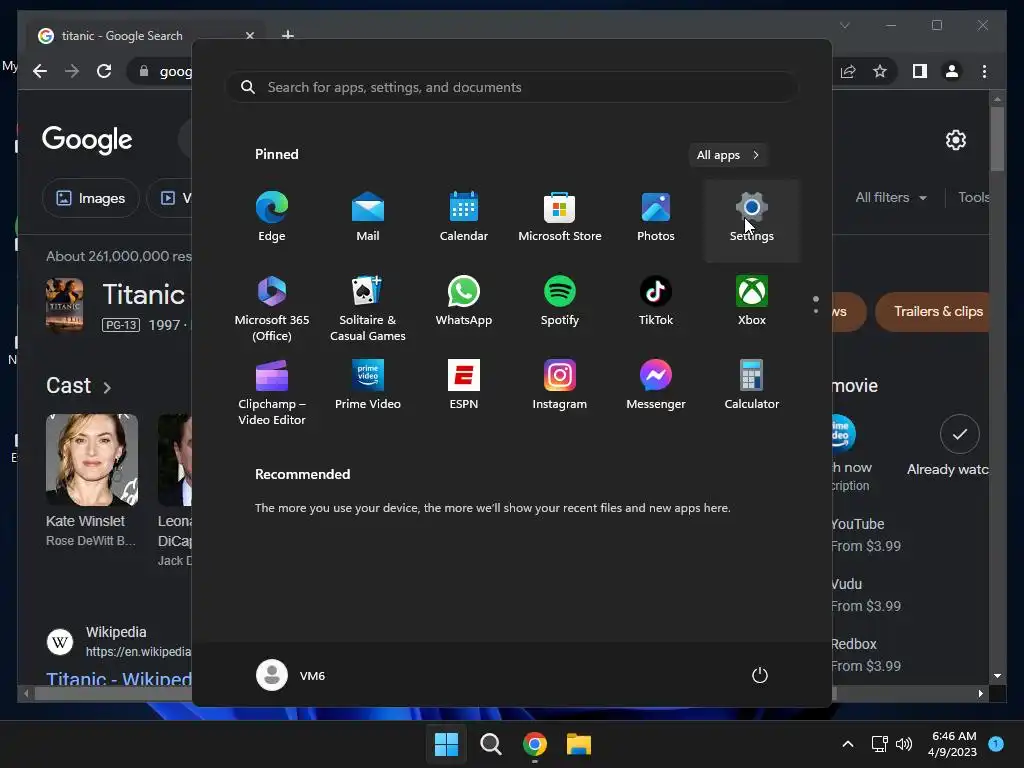
Task: Go to next page of pinned apps
Action: point(816,311)
